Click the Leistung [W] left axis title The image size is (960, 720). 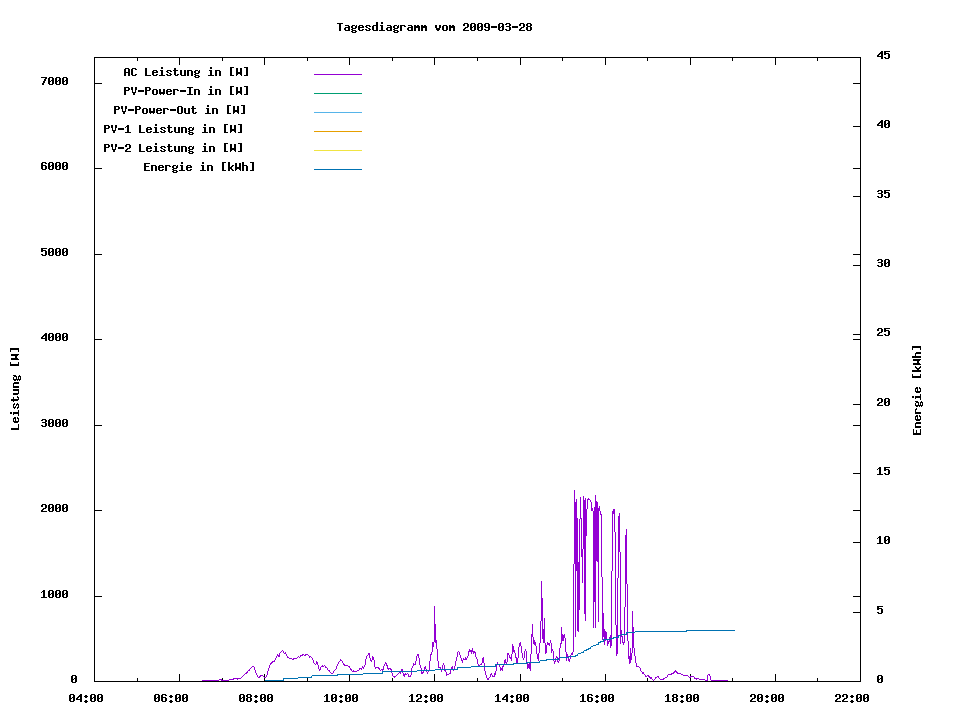[15, 389]
